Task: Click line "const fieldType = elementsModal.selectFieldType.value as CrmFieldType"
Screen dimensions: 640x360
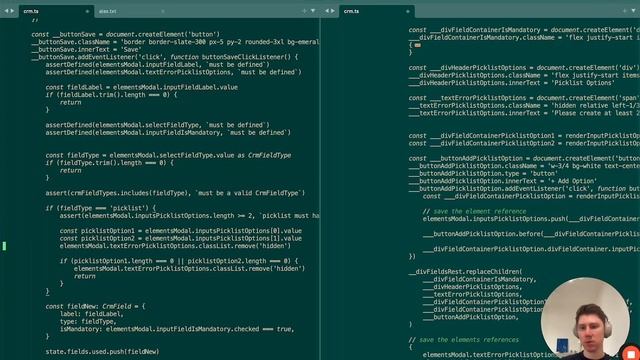Action: (168, 155)
